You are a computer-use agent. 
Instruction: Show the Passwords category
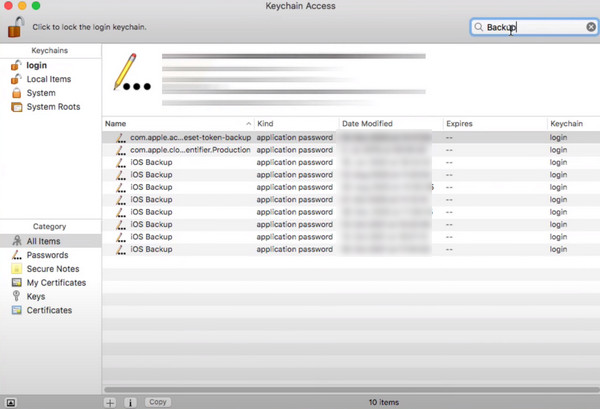click(x=47, y=255)
